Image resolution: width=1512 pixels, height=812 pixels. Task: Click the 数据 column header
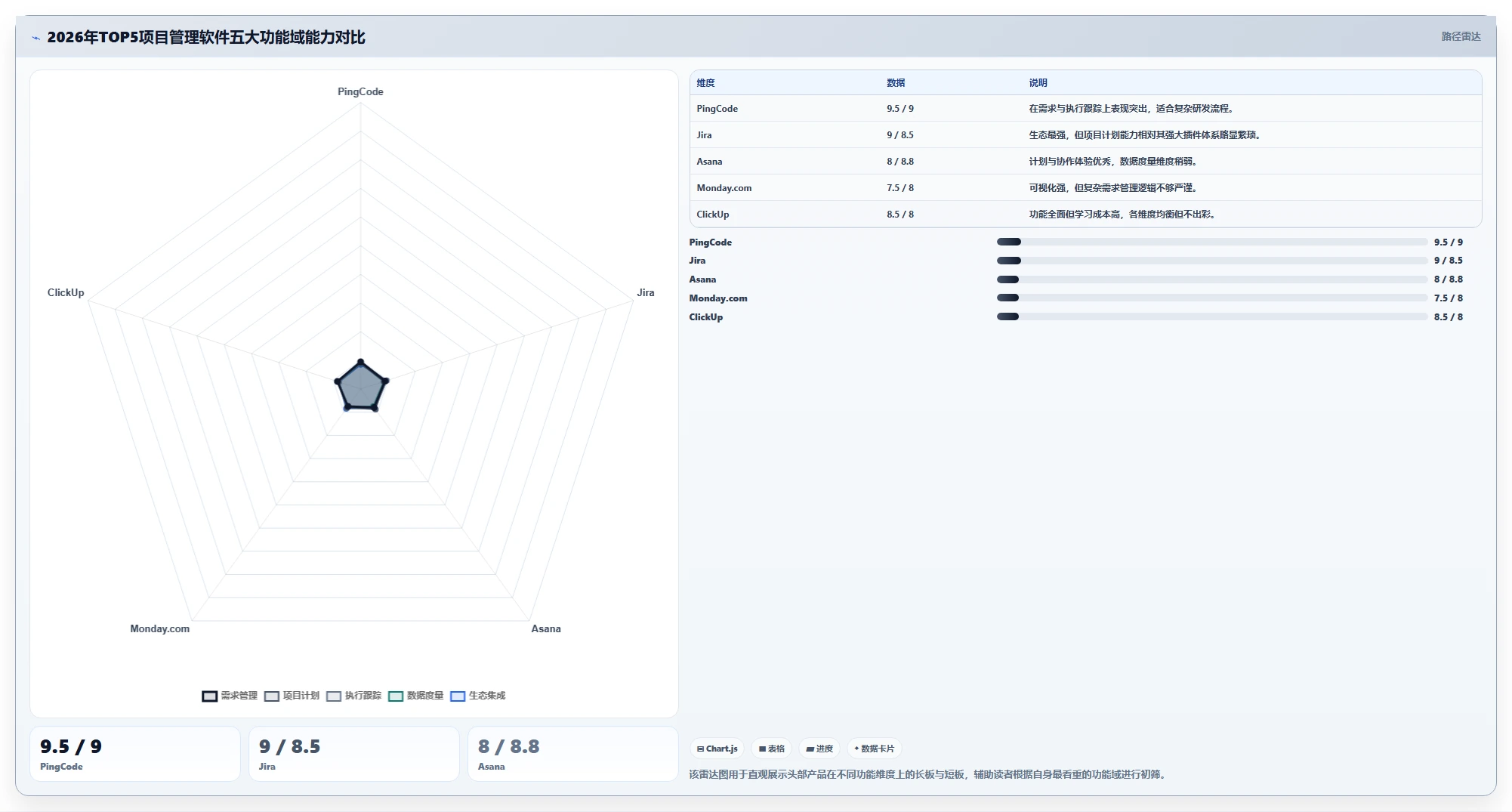[896, 83]
